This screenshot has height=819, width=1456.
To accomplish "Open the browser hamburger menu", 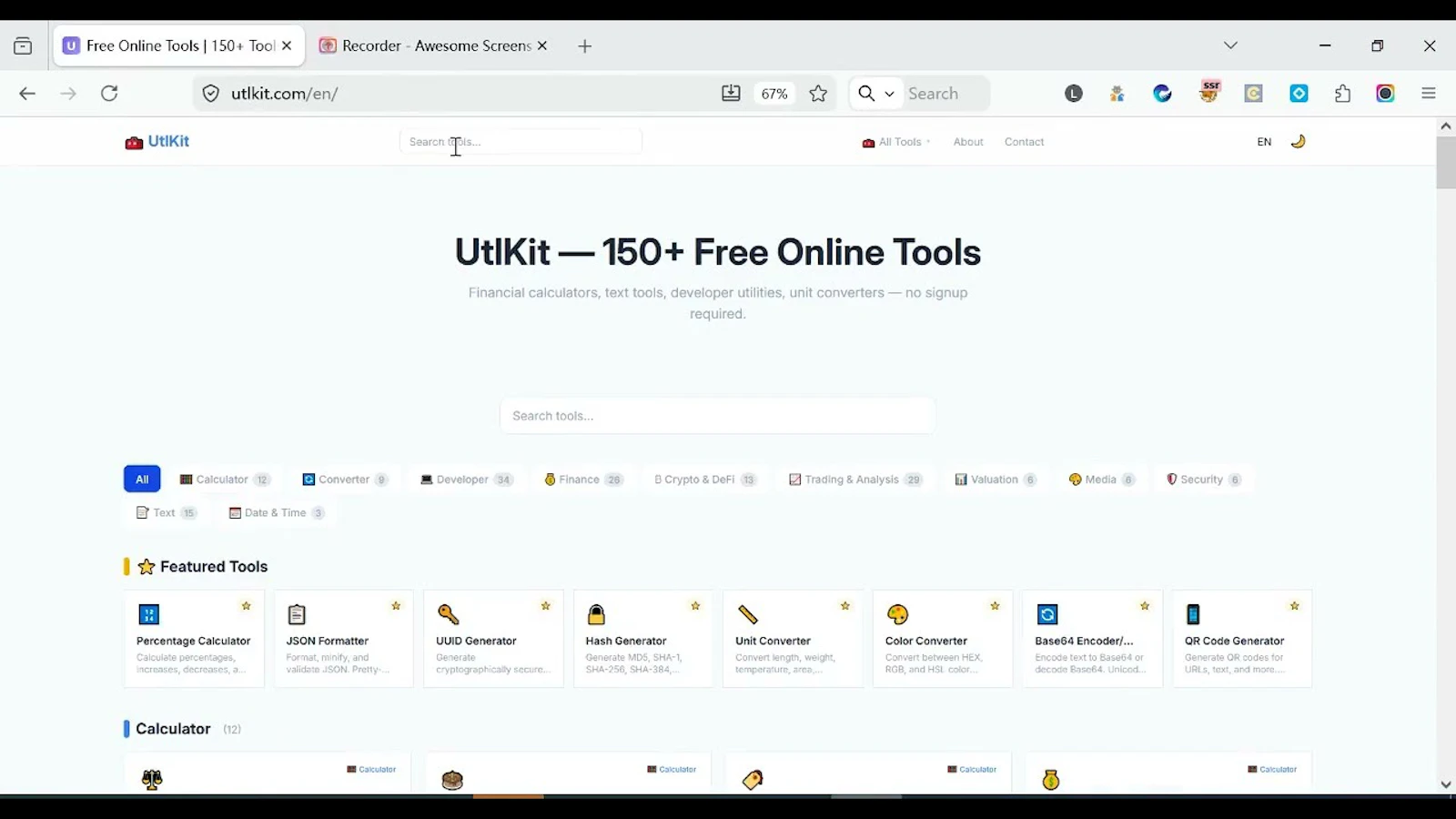I will pyautogui.click(x=1429, y=94).
